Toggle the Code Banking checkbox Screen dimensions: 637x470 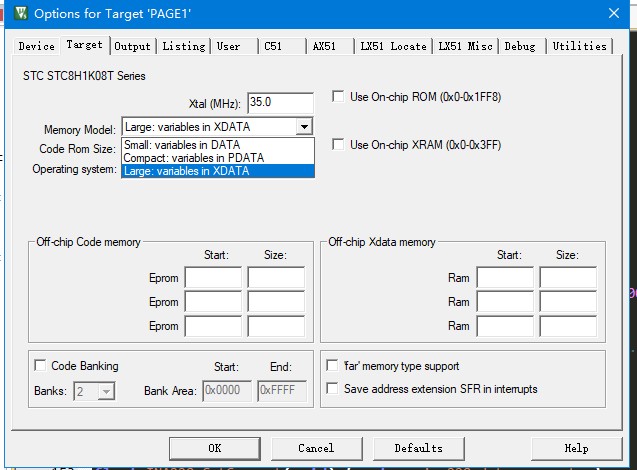pyautogui.click(x=40, y=366)
